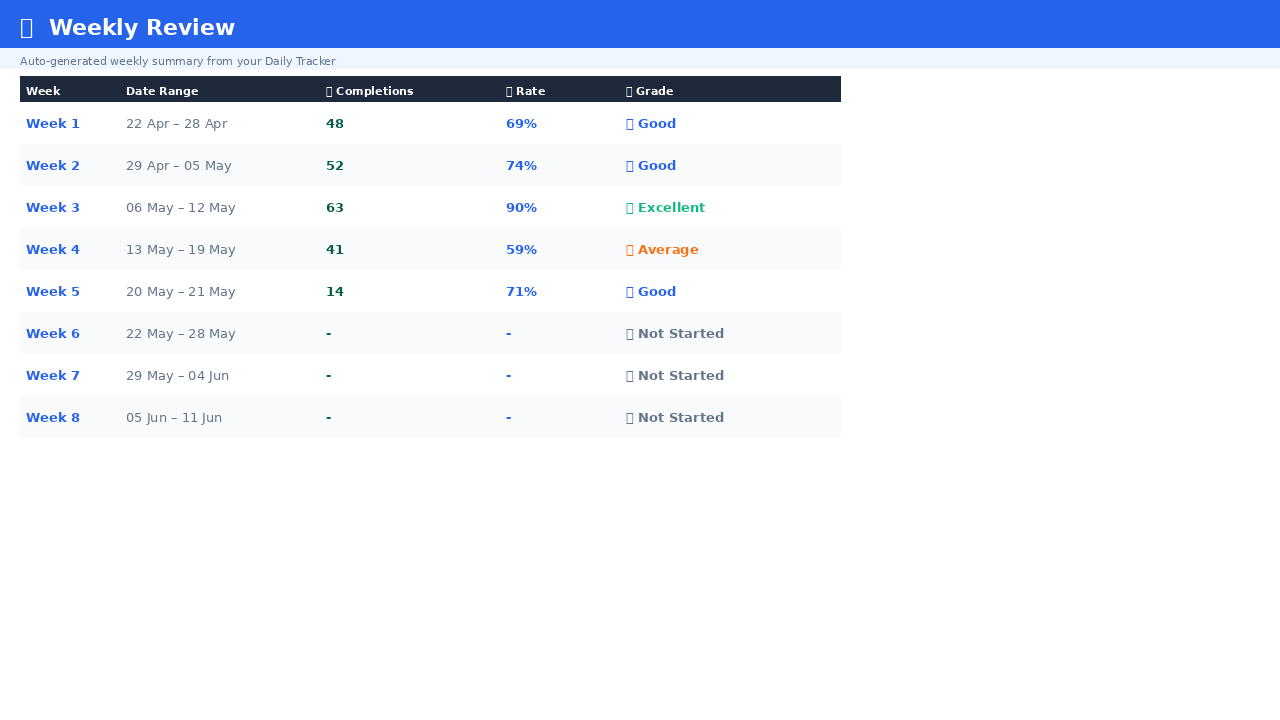Click Not Started grade for Week 7
This screenshot has height=720, width=1280.
coord(675,376)
